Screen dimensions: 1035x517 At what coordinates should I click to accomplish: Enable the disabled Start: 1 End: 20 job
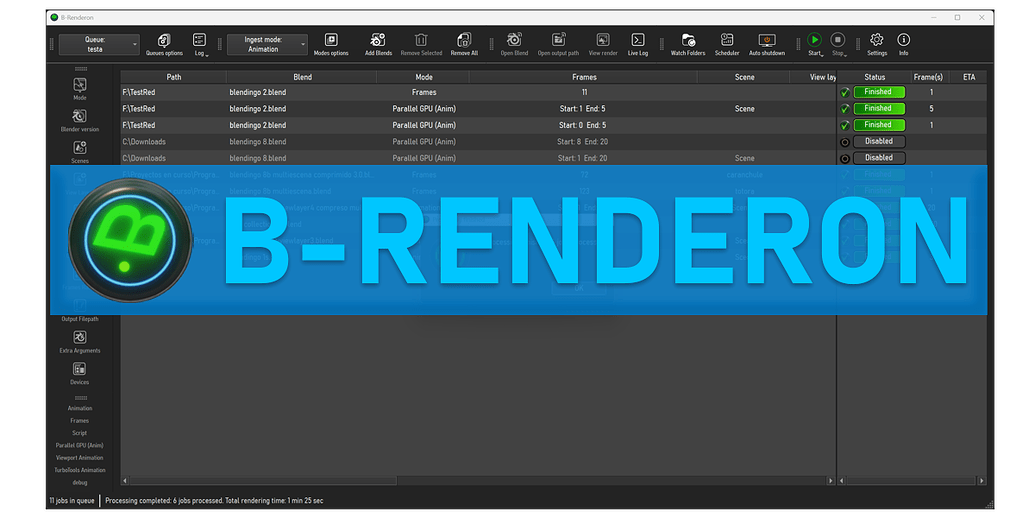point(844,158)
